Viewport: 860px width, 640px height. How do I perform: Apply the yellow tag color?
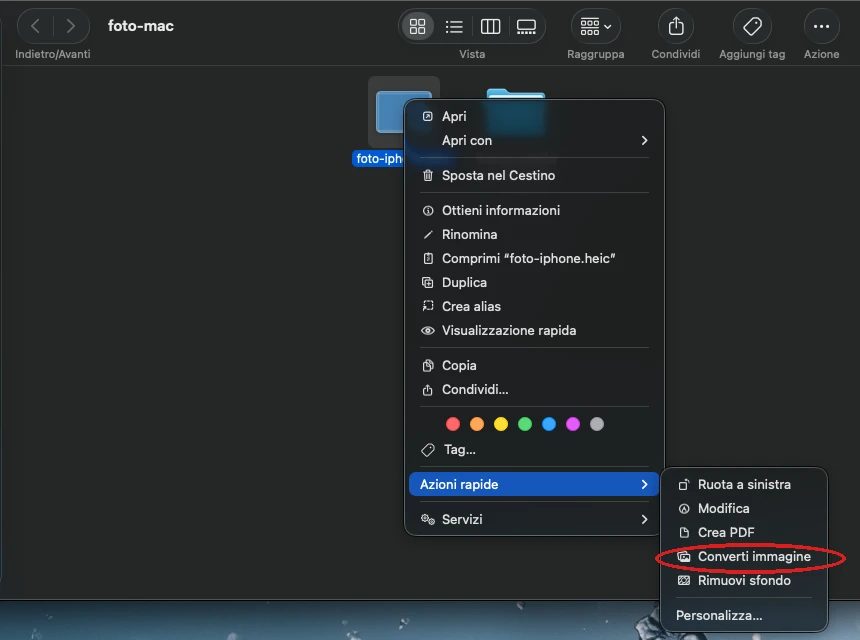point(501,424)
